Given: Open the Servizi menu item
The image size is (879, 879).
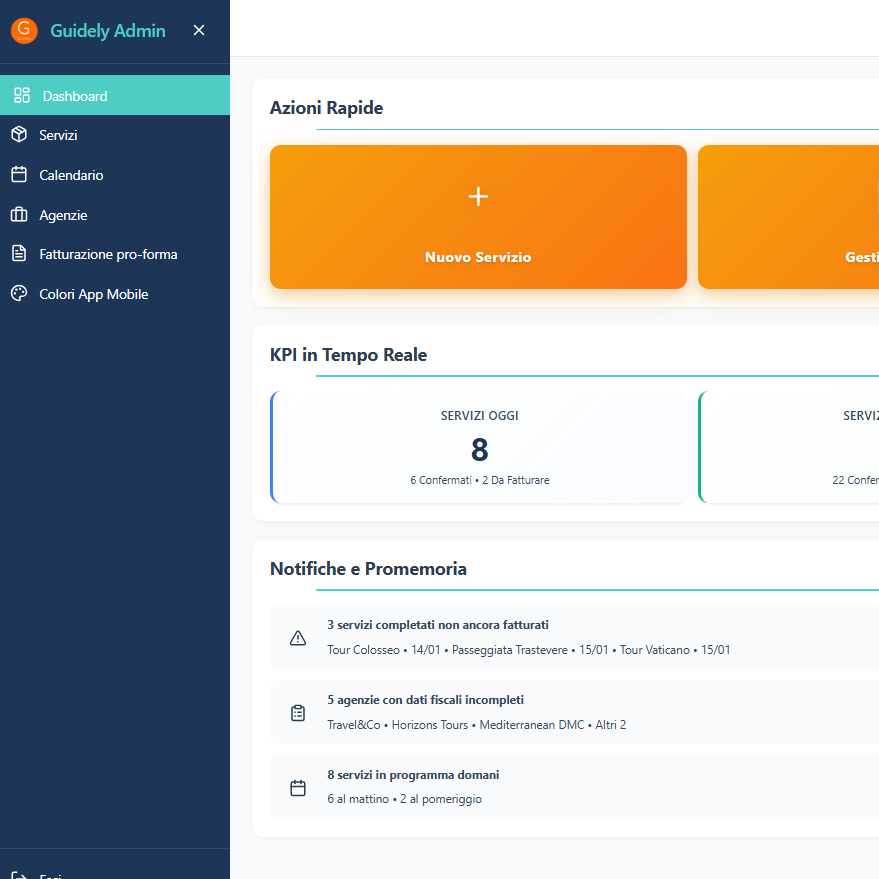Looking at the screenshot, I should [x=115, y=135].
